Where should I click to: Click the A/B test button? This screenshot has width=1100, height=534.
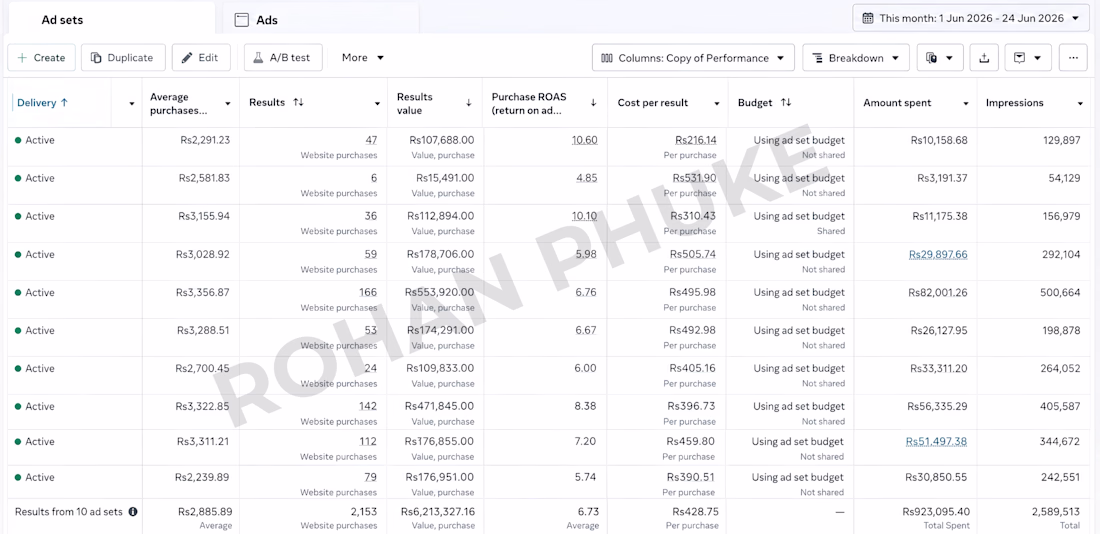coord(283,58)
